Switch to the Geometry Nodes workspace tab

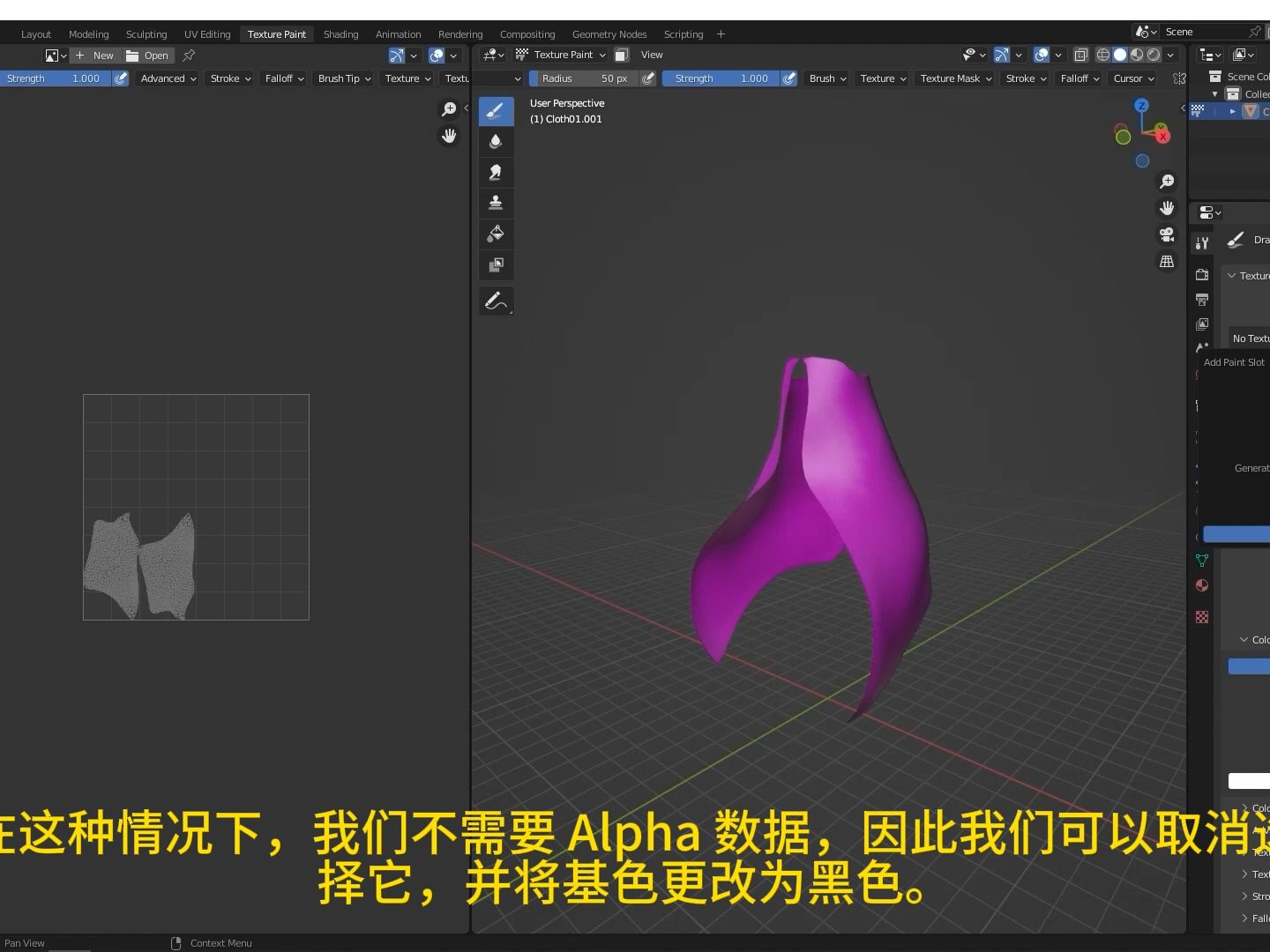pyautogui.click(x=609, y=34)
